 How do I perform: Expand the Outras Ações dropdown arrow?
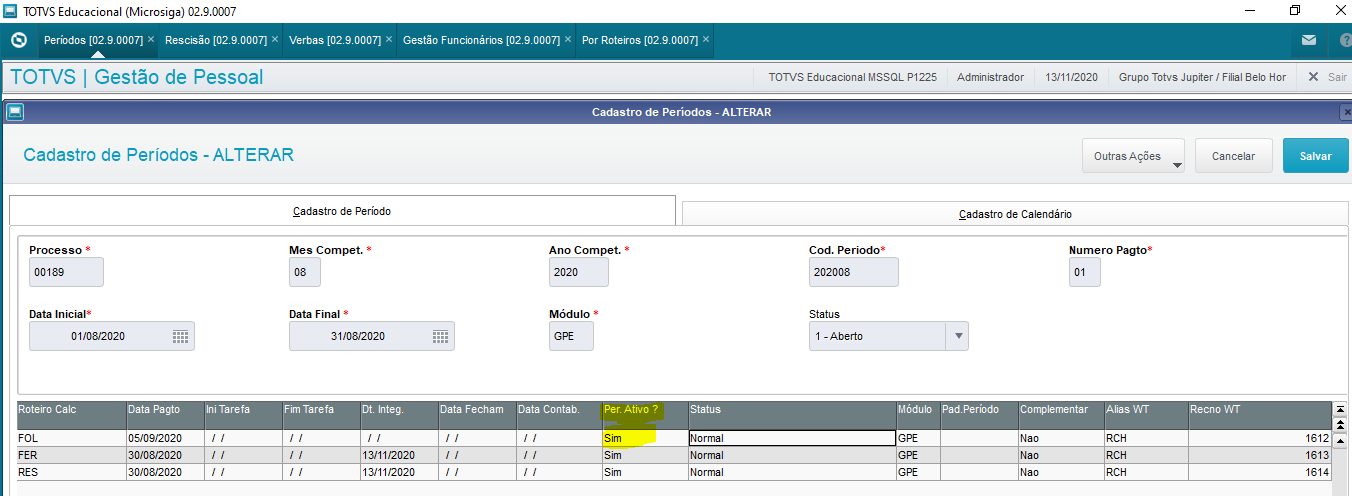[1177, 165]
